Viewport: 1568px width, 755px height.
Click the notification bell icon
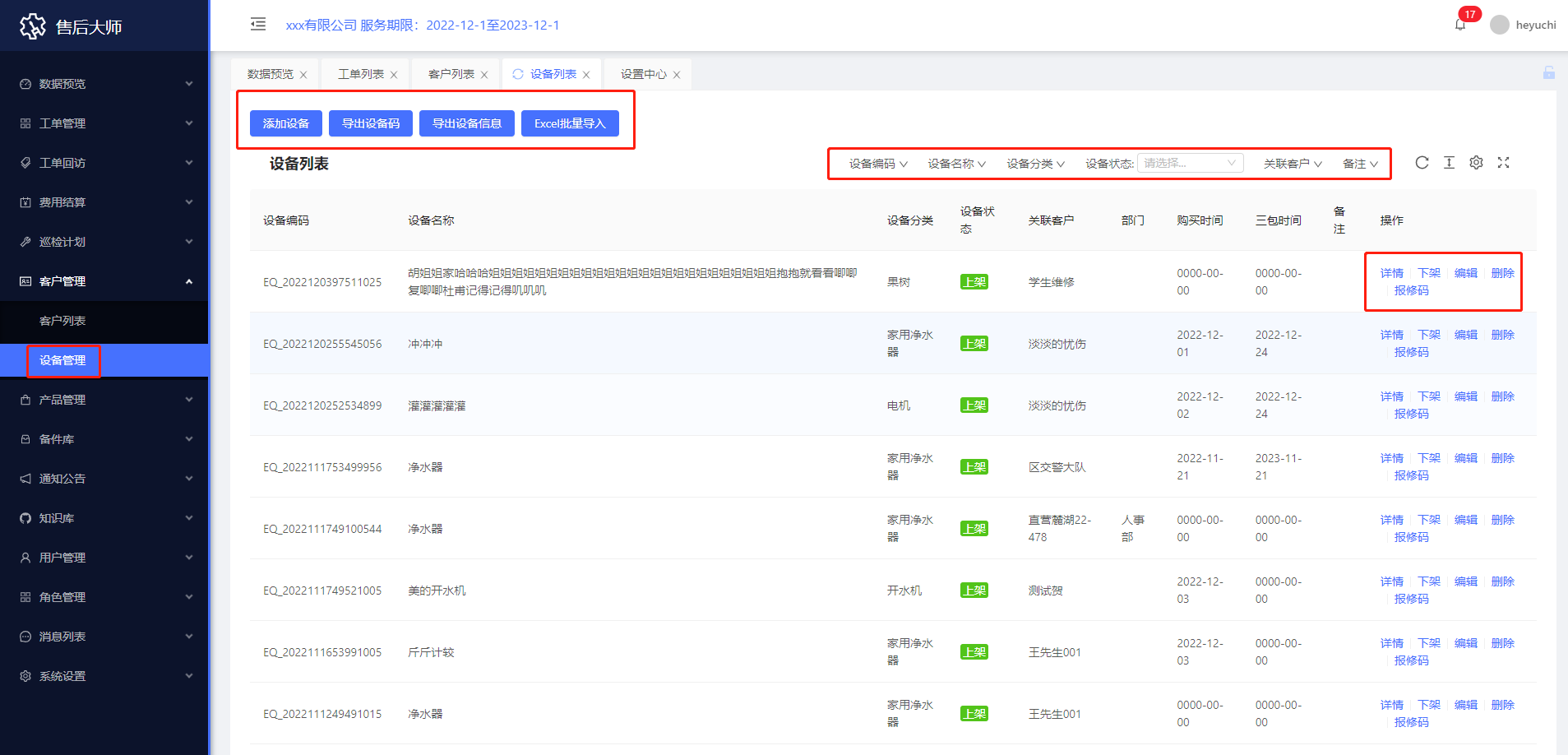1460,25
